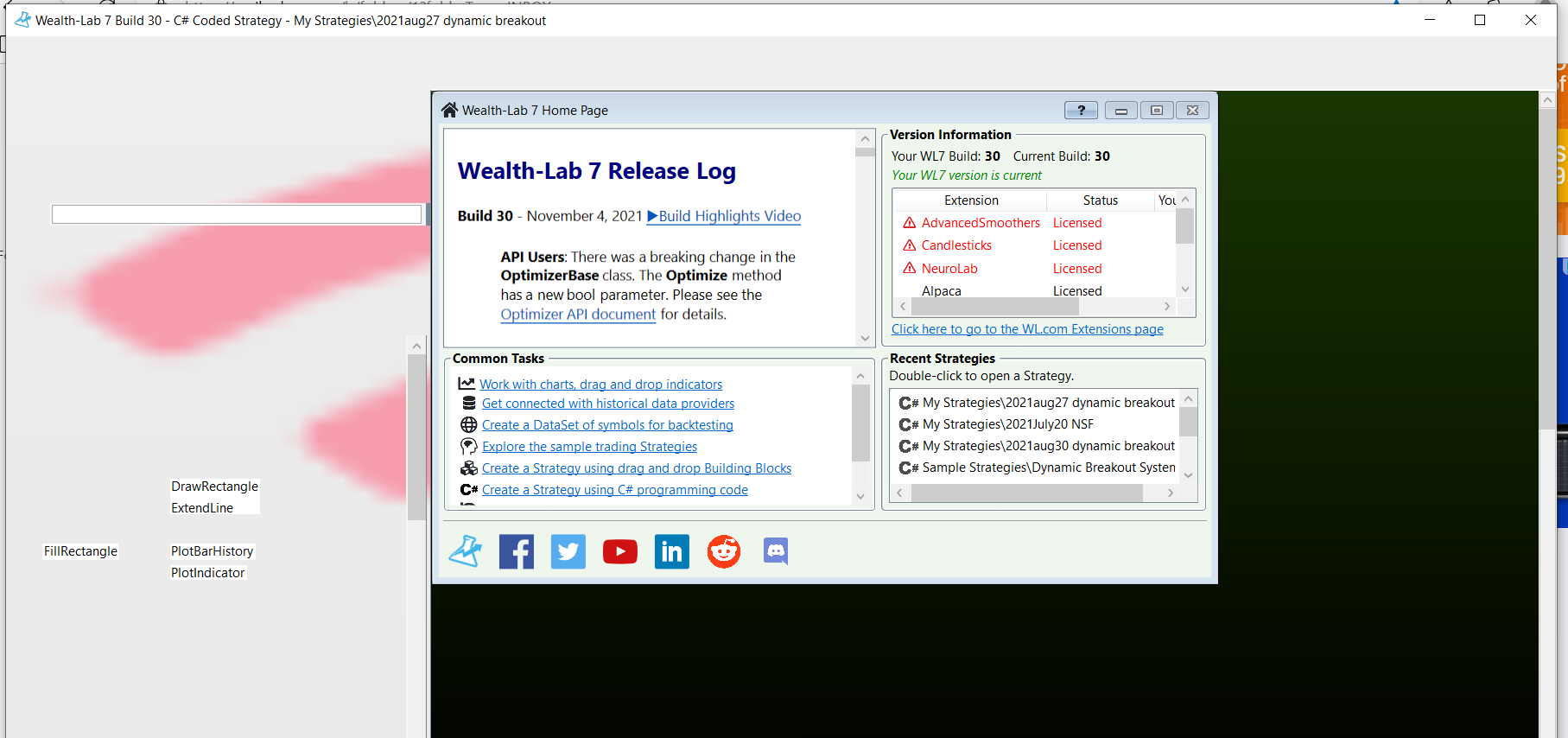Open the Facebook page icon
This screenshot has height=738, width=1568.
[x=517, y=551]
